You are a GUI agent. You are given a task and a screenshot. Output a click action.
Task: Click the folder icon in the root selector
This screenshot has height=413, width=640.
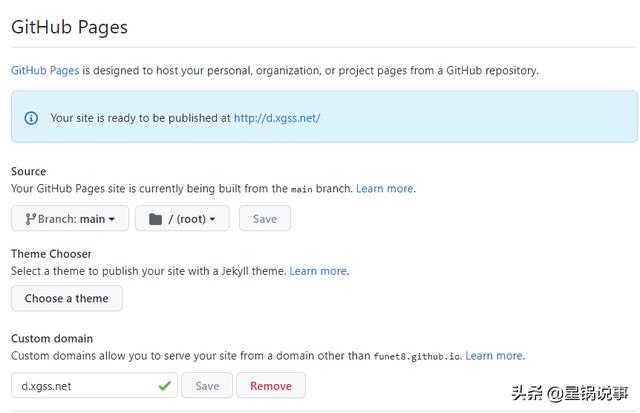point(155,218)
